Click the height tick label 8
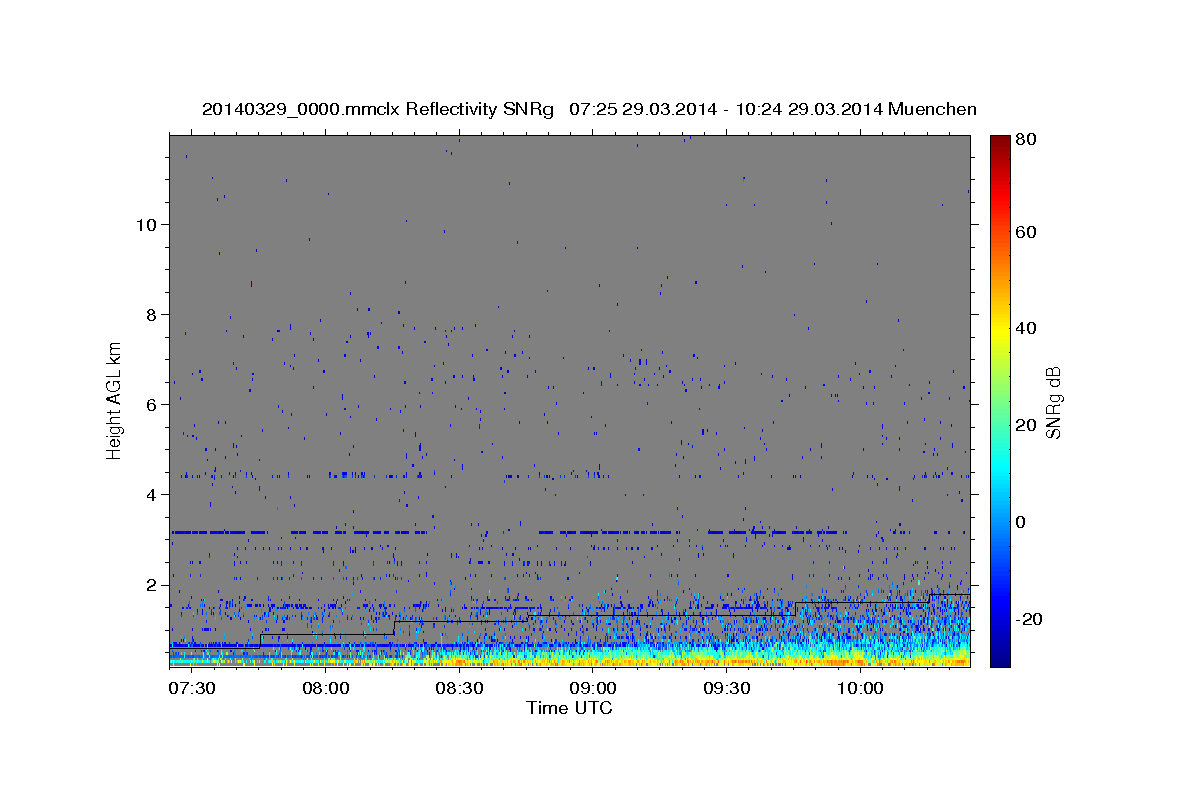This screenshot has height=800, width=1200. [151, 314]
